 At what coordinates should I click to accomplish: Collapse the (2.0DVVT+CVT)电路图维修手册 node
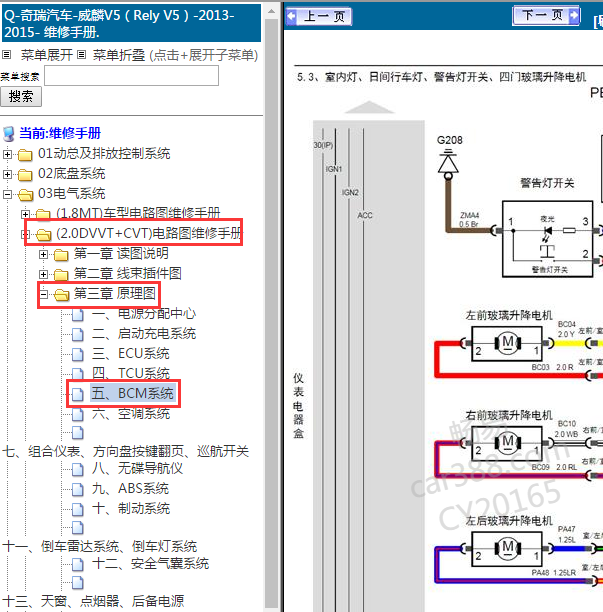(x=25, y=234)
